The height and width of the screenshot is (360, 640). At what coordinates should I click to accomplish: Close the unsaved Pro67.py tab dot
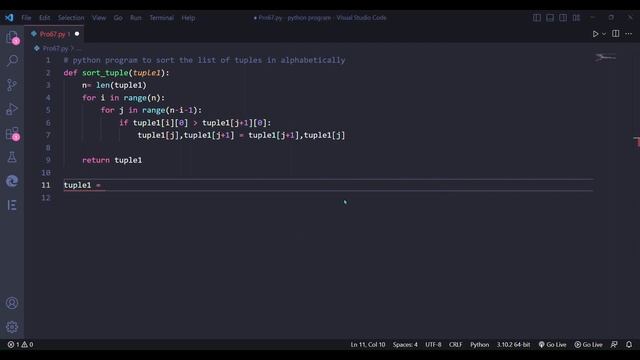point(77,34)
